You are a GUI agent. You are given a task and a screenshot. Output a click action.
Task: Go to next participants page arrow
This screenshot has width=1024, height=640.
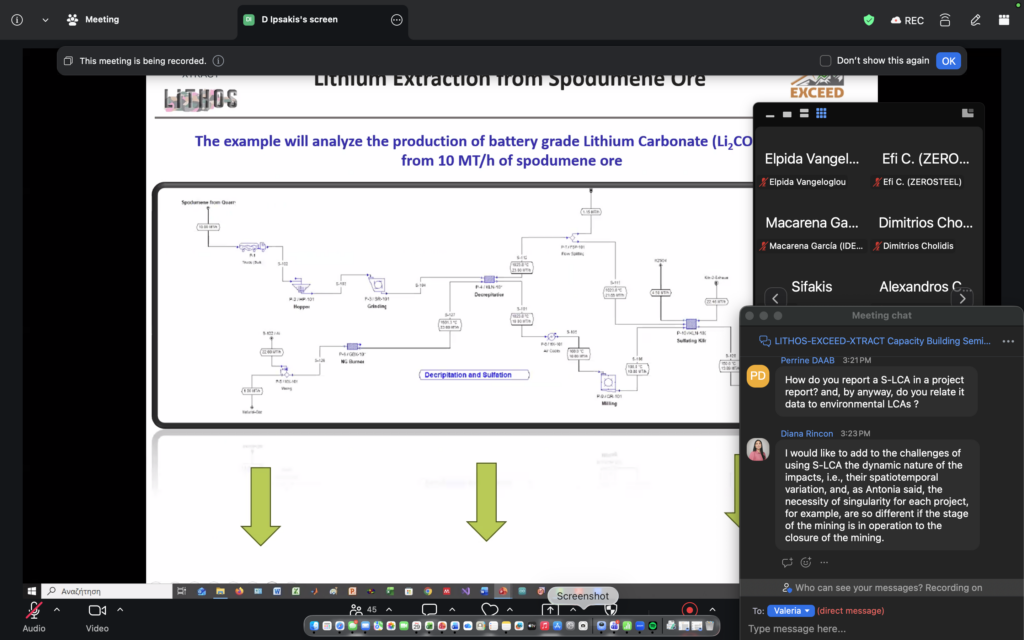[x=962, y=299]
